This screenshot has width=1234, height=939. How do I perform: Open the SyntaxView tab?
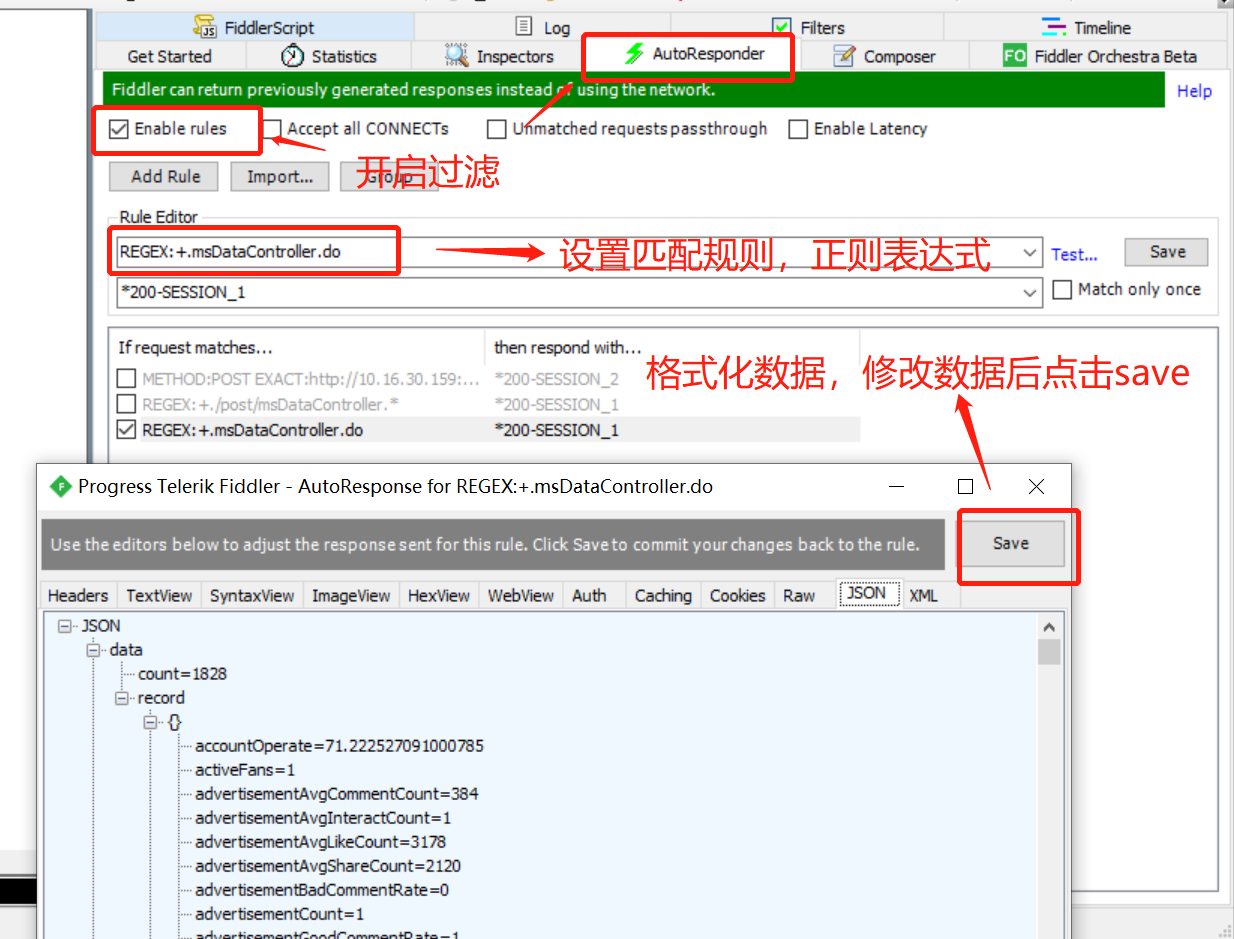[x=252, y=595]
